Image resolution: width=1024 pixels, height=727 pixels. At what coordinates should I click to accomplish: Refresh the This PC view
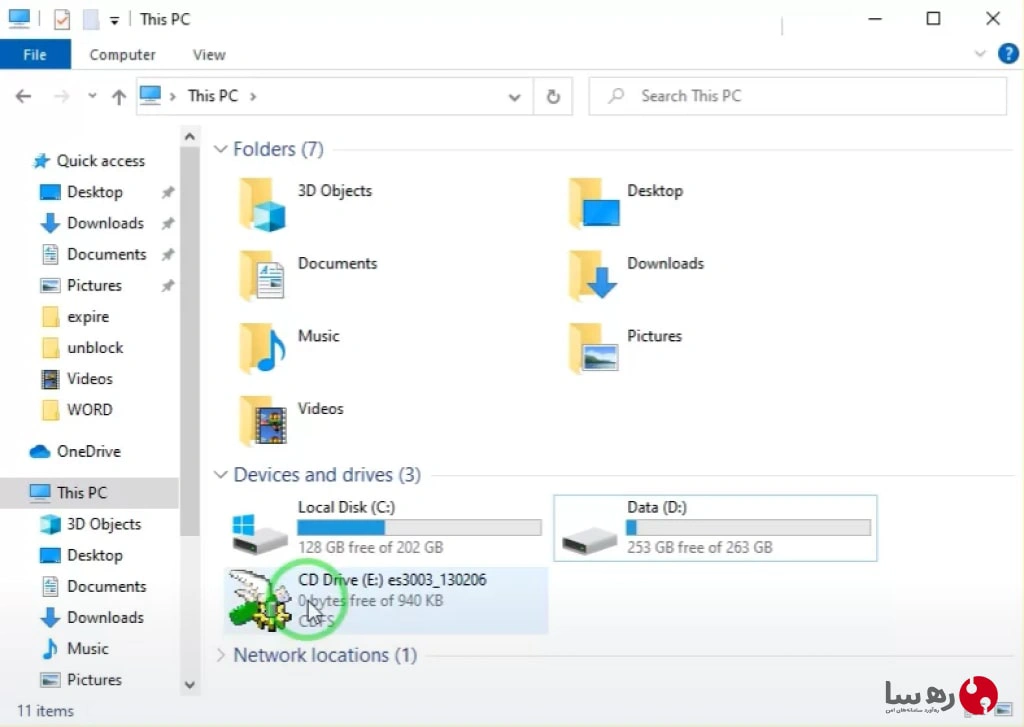553,97
